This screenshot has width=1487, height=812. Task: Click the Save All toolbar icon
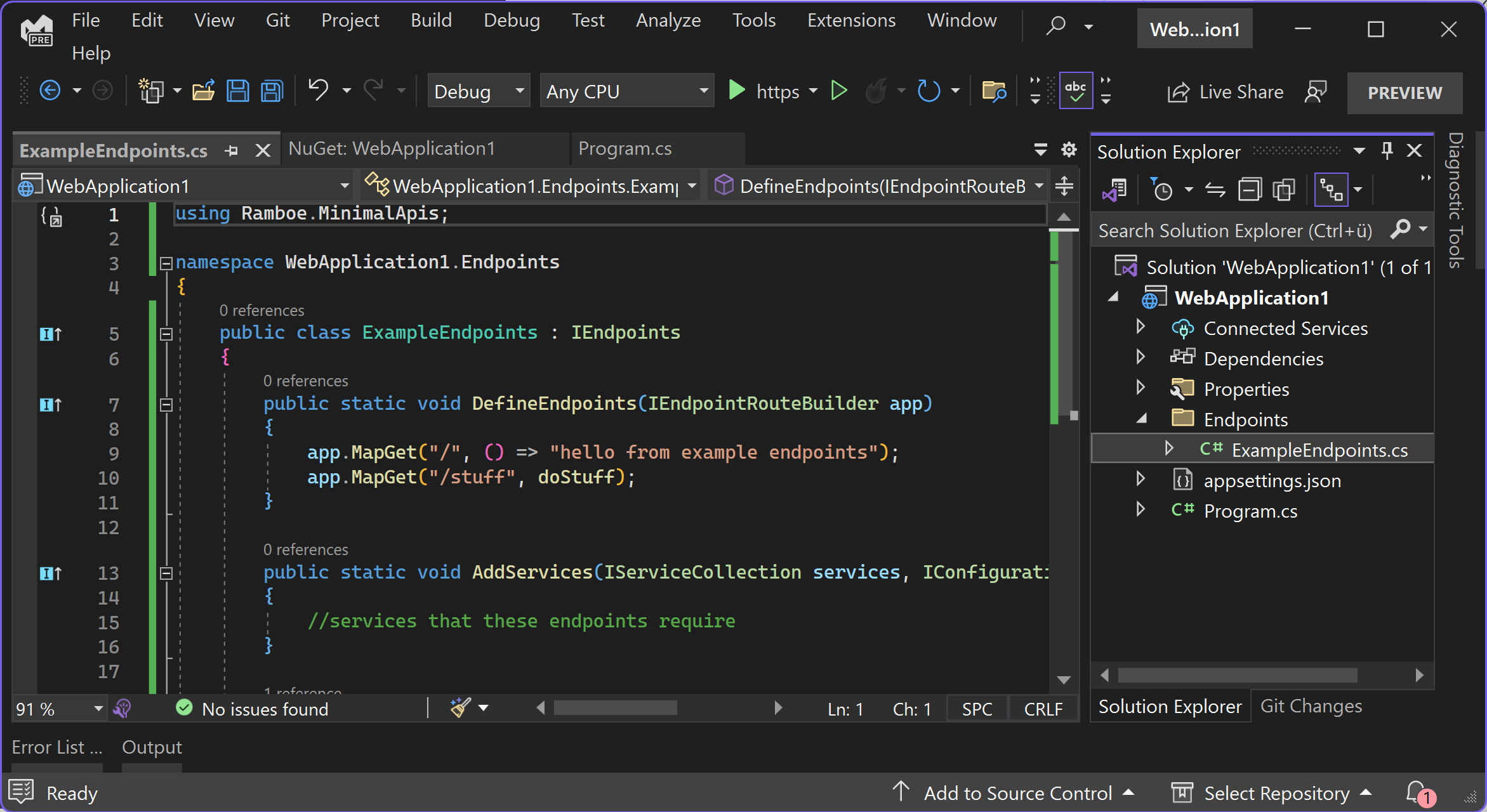pyautogui.click(x=272, y=91)
